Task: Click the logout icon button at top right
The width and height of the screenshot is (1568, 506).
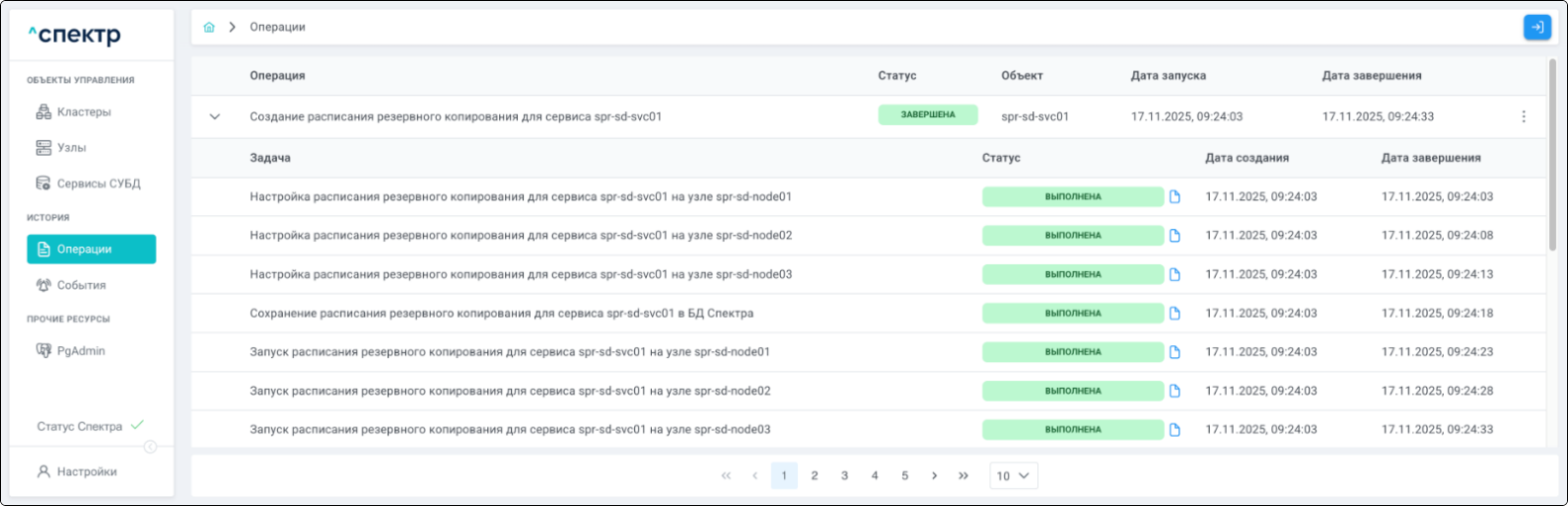Action: pyautogui.click(x=1536, y=28)
